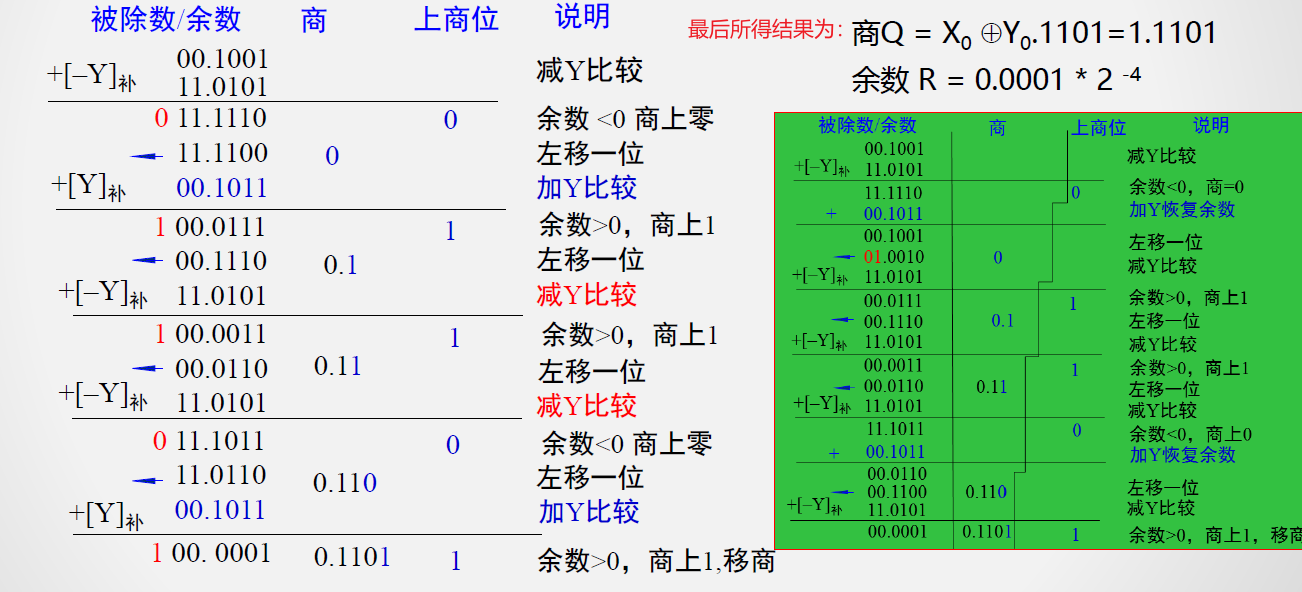Click '00.1110' outside the green table
The width and height of the screenshot is (1302, 592).
pos(221,261)
